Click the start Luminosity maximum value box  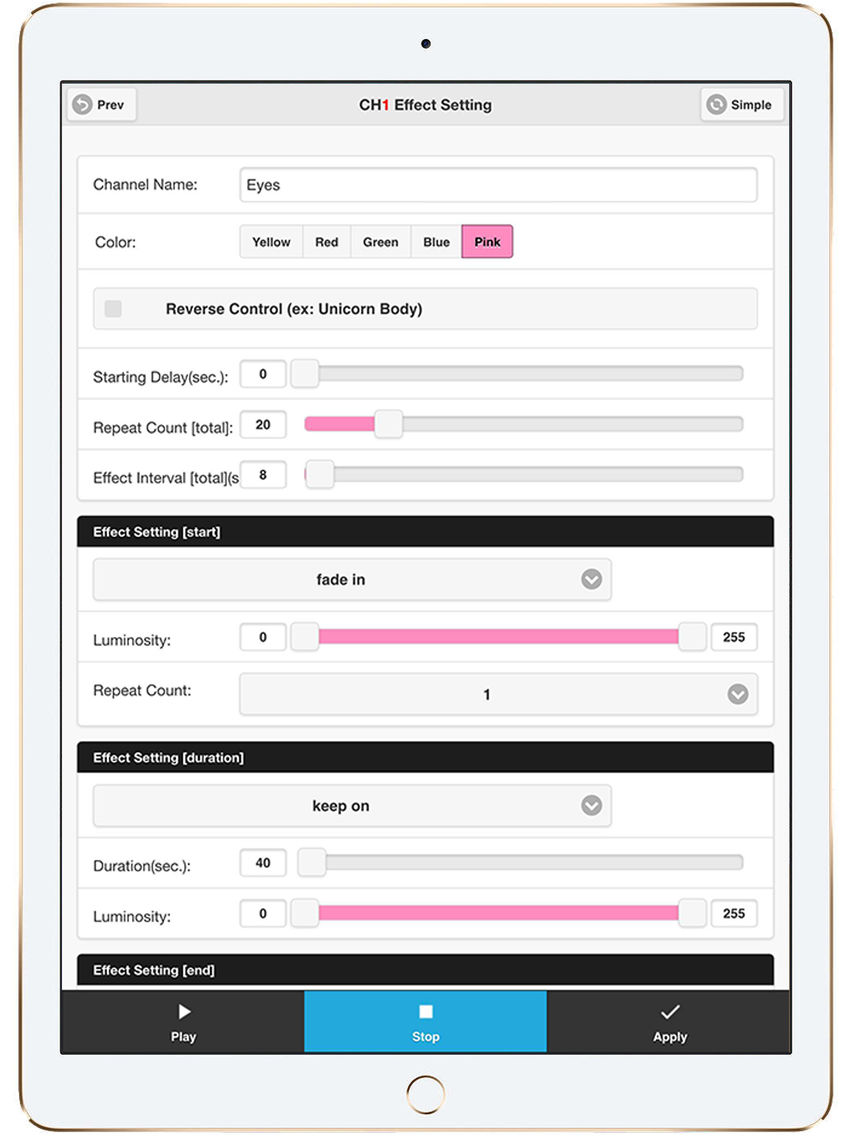tap(734, 638)
